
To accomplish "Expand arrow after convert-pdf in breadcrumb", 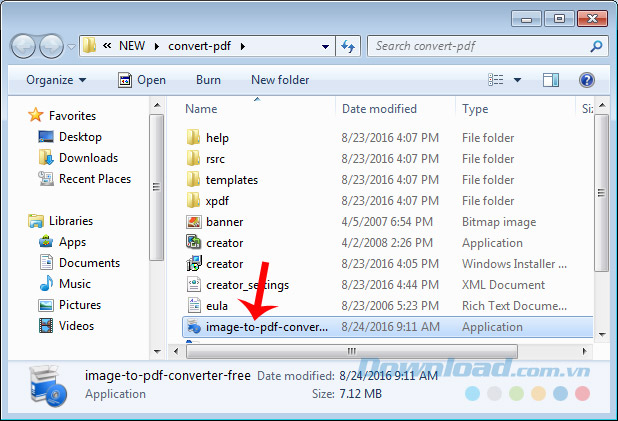I will point(243,47).
